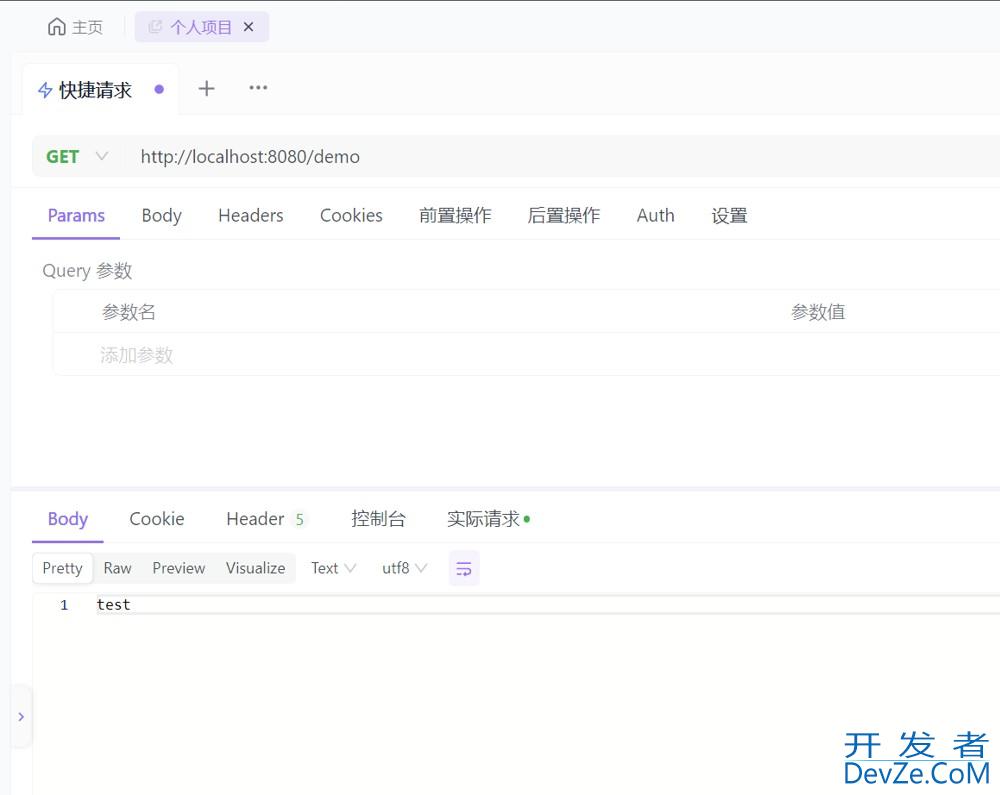
Task: Open the GET method dropdown
Action: point(77,157)
